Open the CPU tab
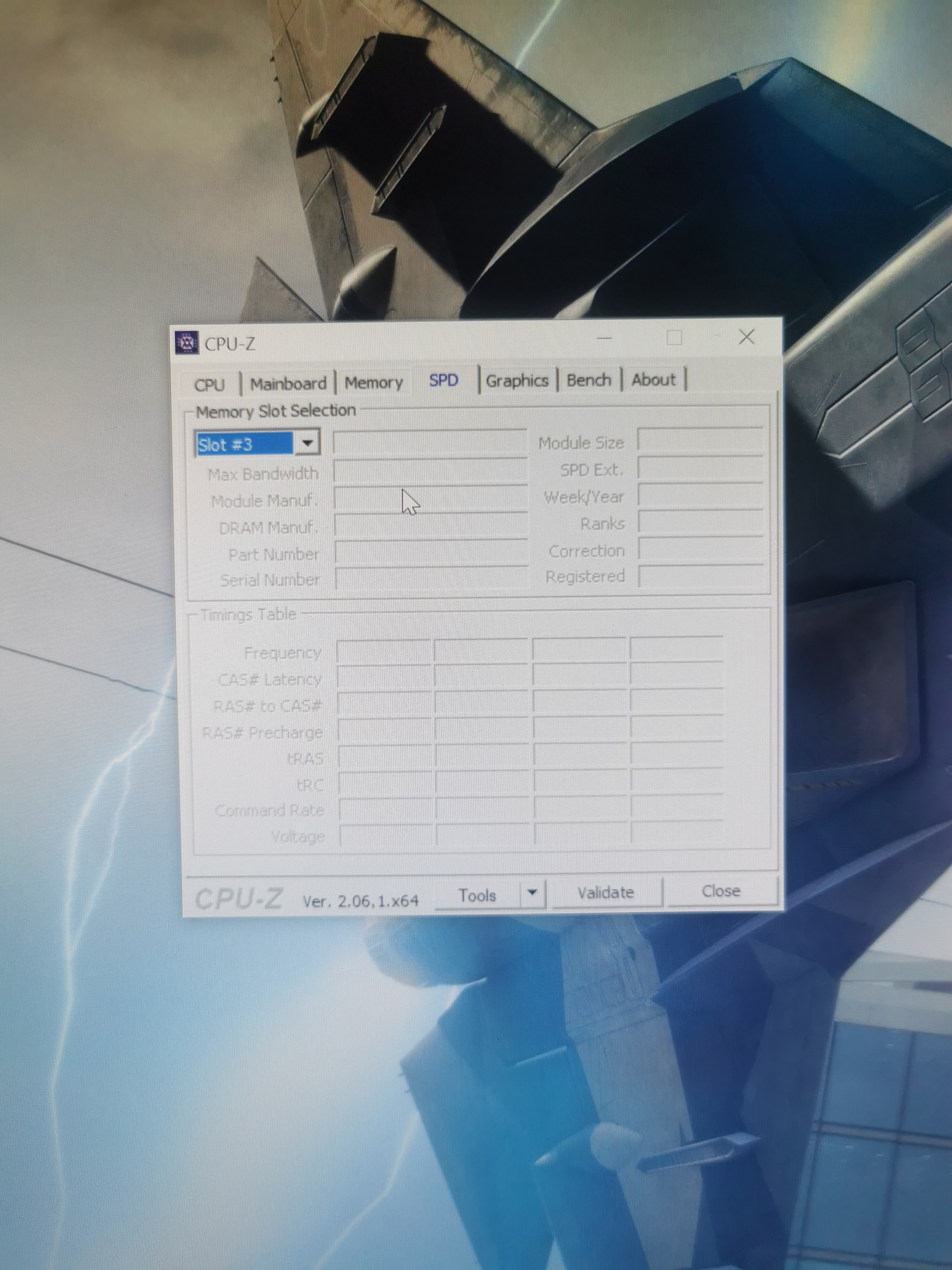952x1270 pixels. pos(209,384)
